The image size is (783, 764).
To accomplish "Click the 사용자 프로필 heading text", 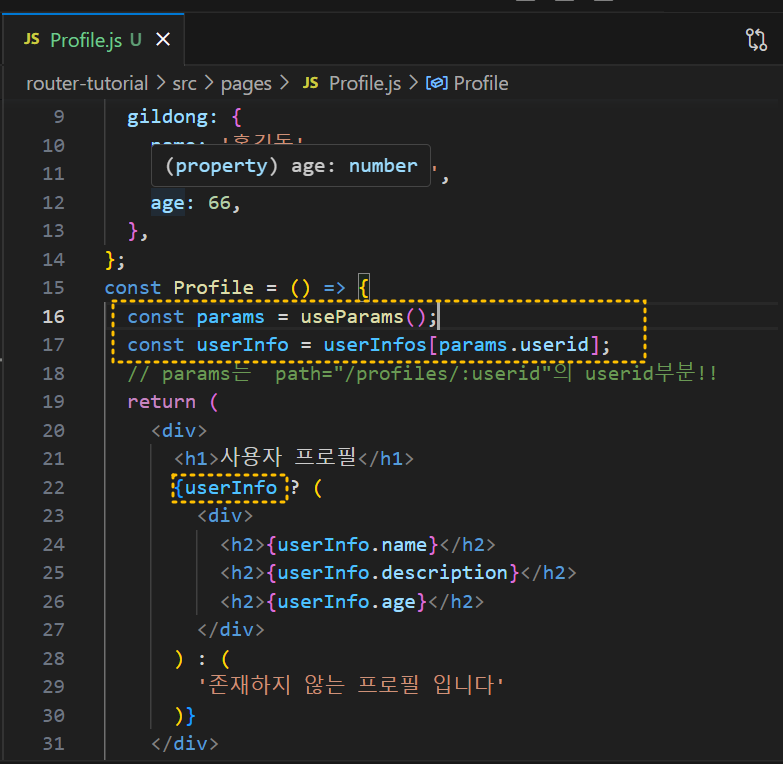I will pos(288,457).
